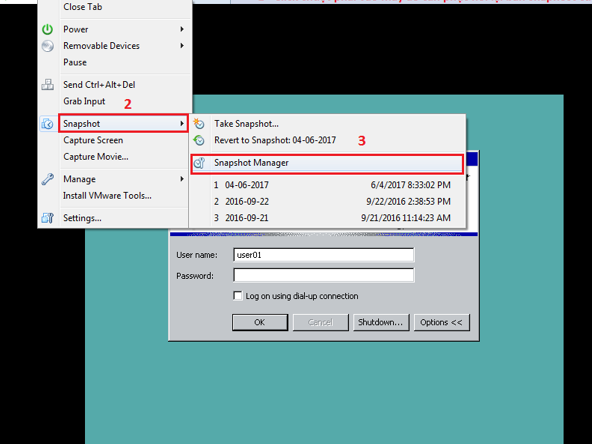
Task: Select Pause from the VM menu
Action: pyautogui.click(x=75, y=62)
